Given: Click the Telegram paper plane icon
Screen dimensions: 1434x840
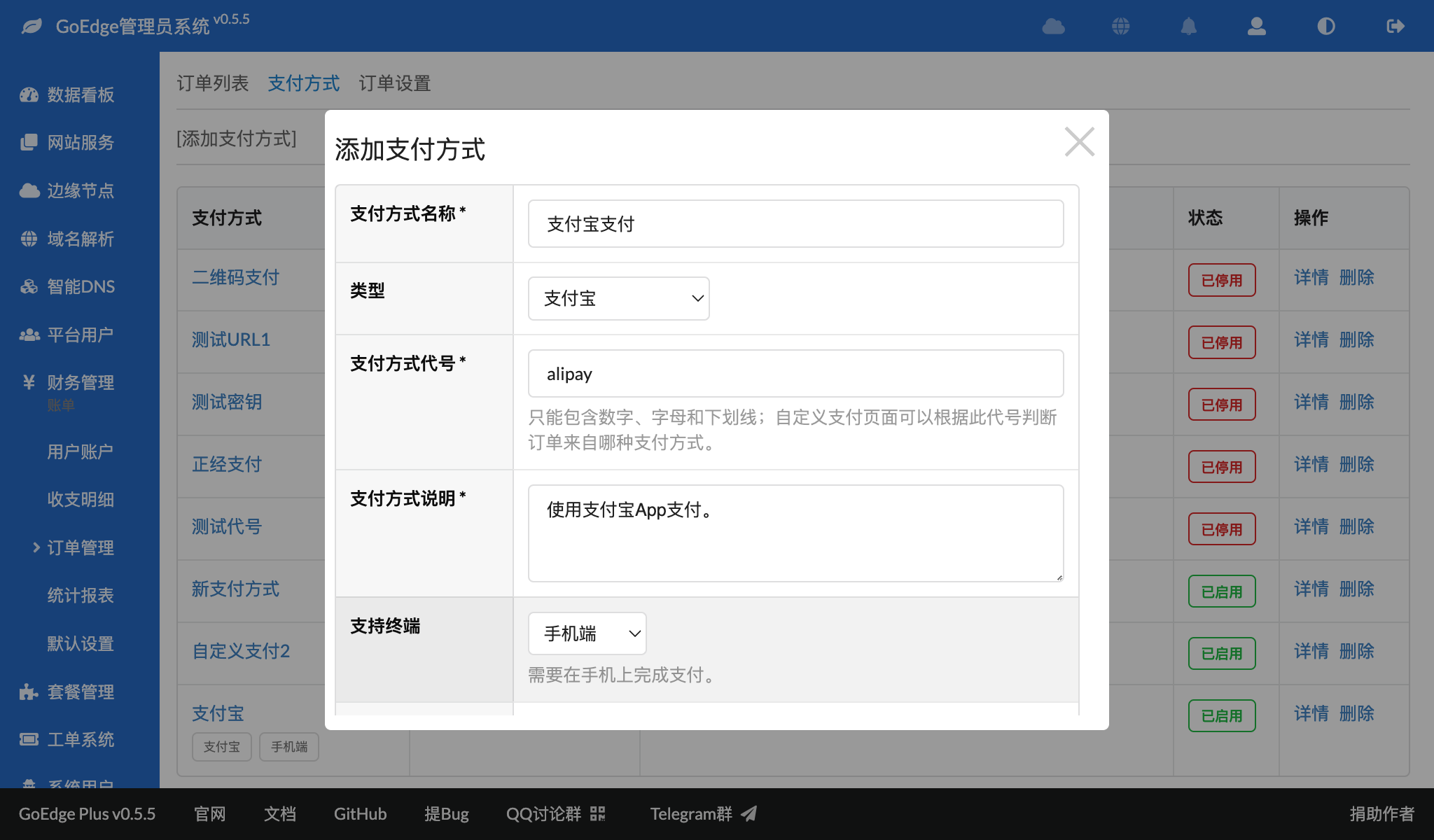Looking at the screenshot, I should [749, 813].
